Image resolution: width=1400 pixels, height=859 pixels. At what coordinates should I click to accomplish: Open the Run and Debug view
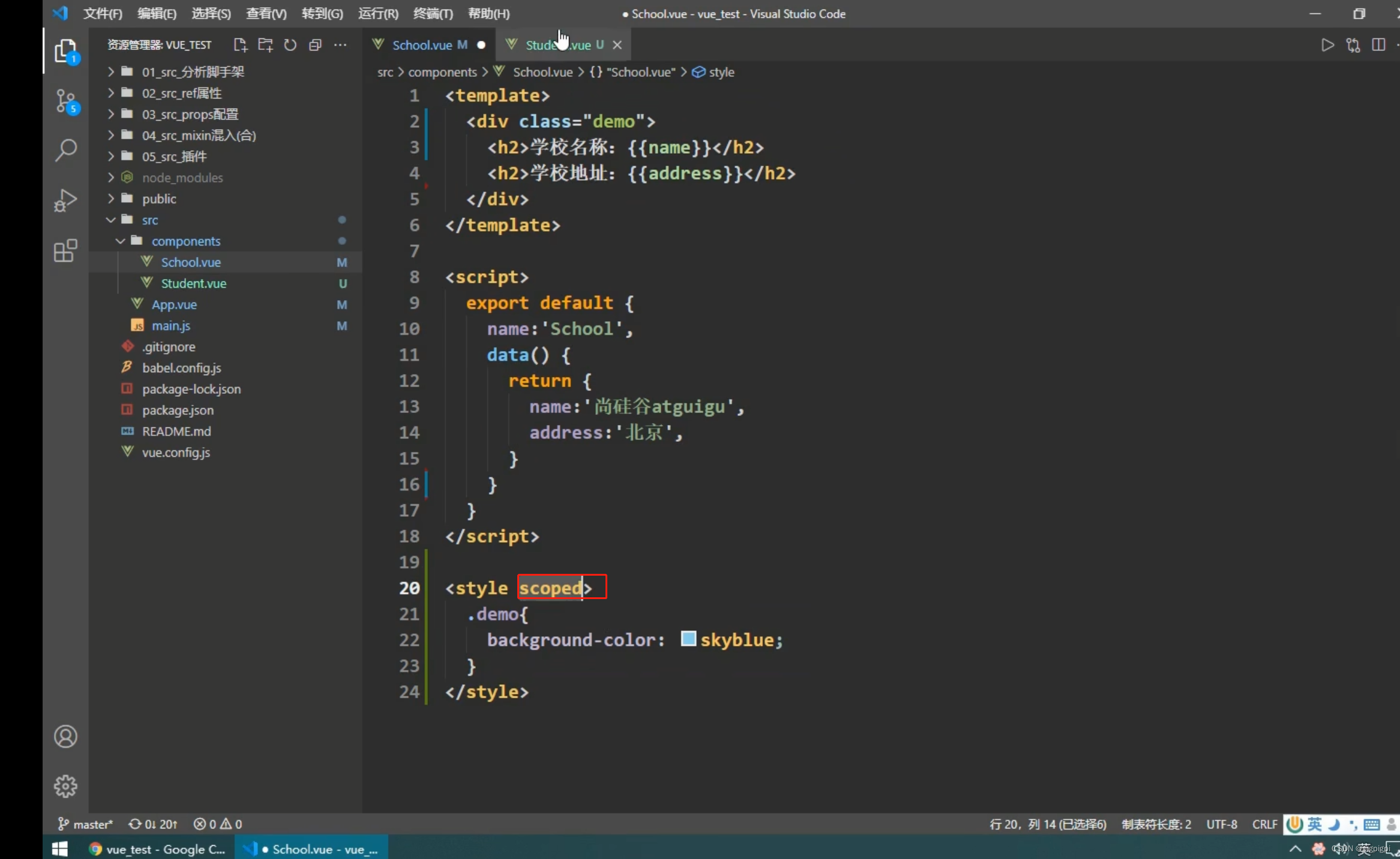tap(65, 200)
